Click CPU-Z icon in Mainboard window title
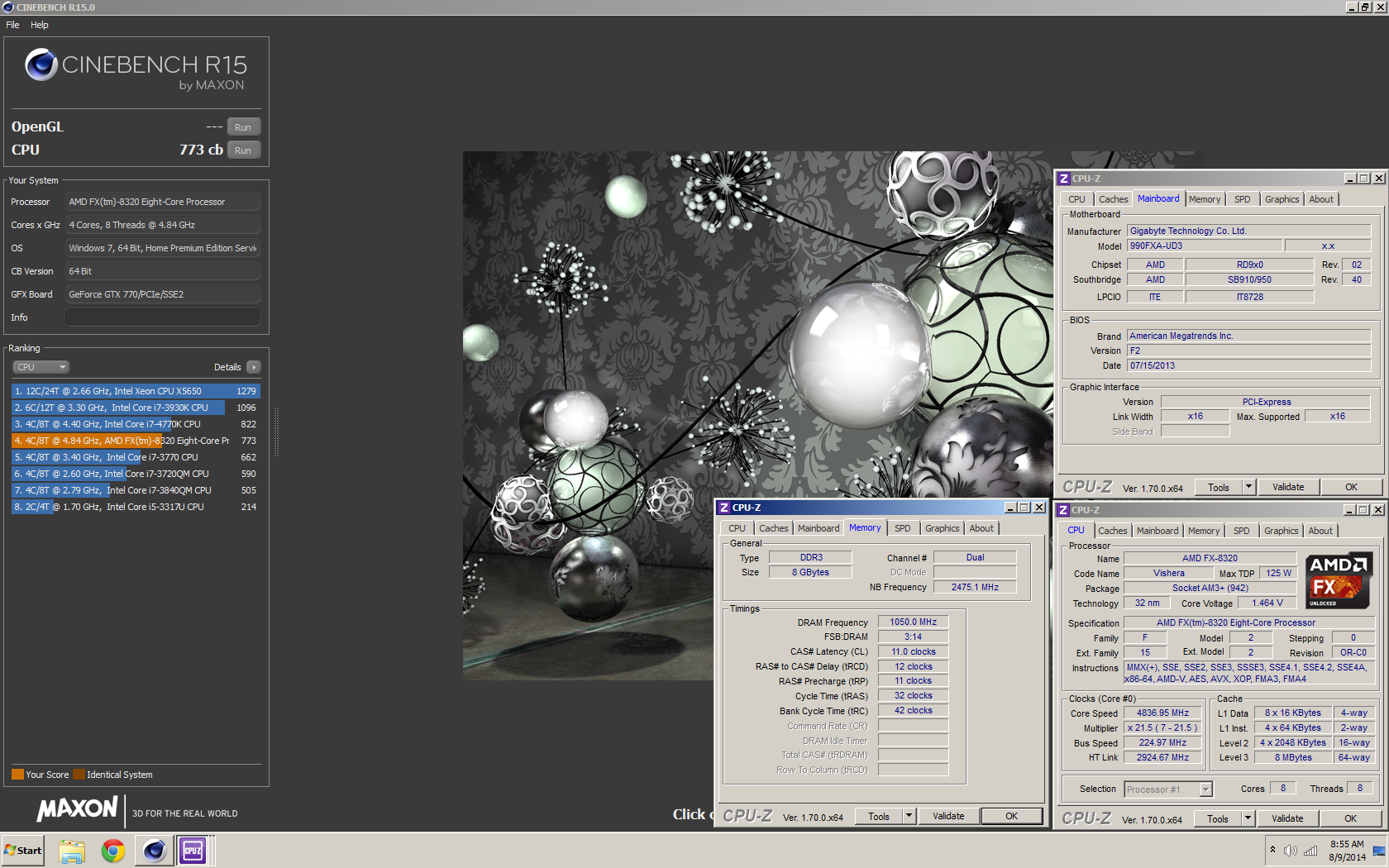 click(x=1065, y=179)
